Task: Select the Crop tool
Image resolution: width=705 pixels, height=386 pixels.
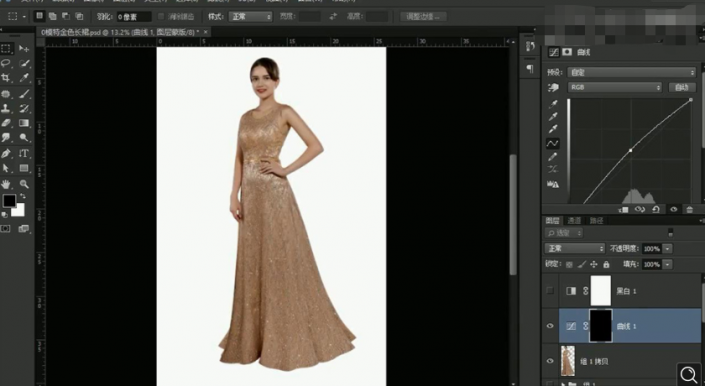Action: coord(6,77)
